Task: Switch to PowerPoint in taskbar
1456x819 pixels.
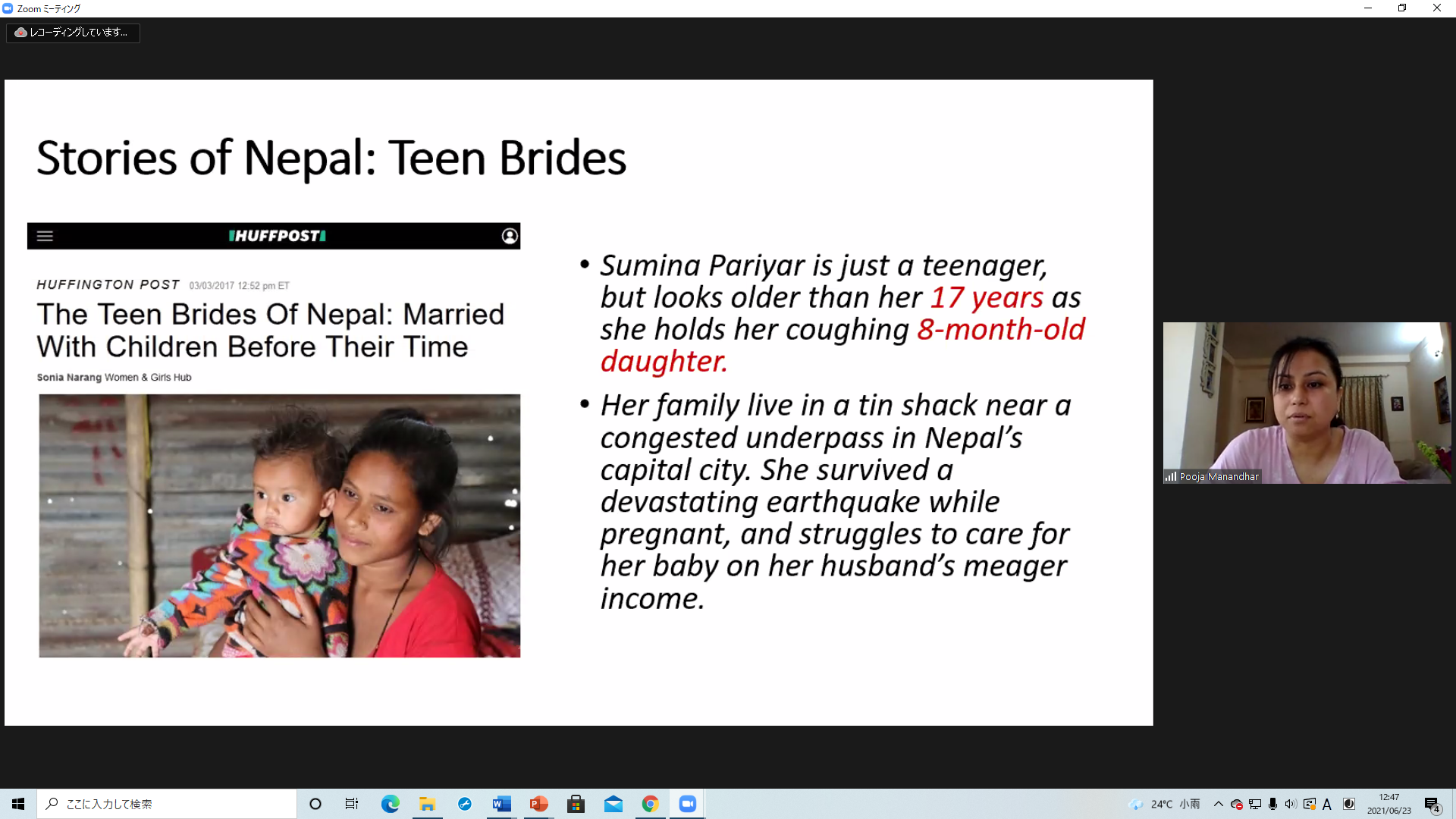Action: 539,804
